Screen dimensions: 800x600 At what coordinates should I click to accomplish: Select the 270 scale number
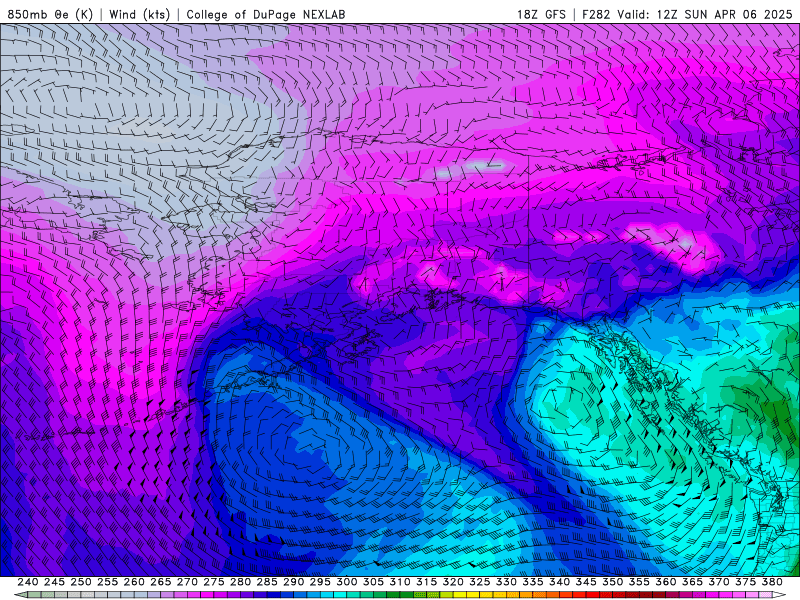click(x=187, y=582)
